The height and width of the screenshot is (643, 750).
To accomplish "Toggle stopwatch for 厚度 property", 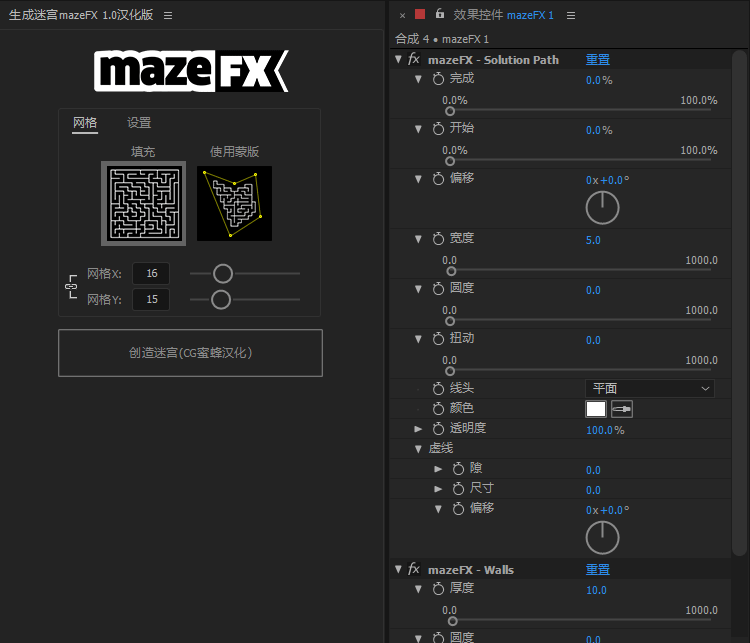I will point(438,588).
